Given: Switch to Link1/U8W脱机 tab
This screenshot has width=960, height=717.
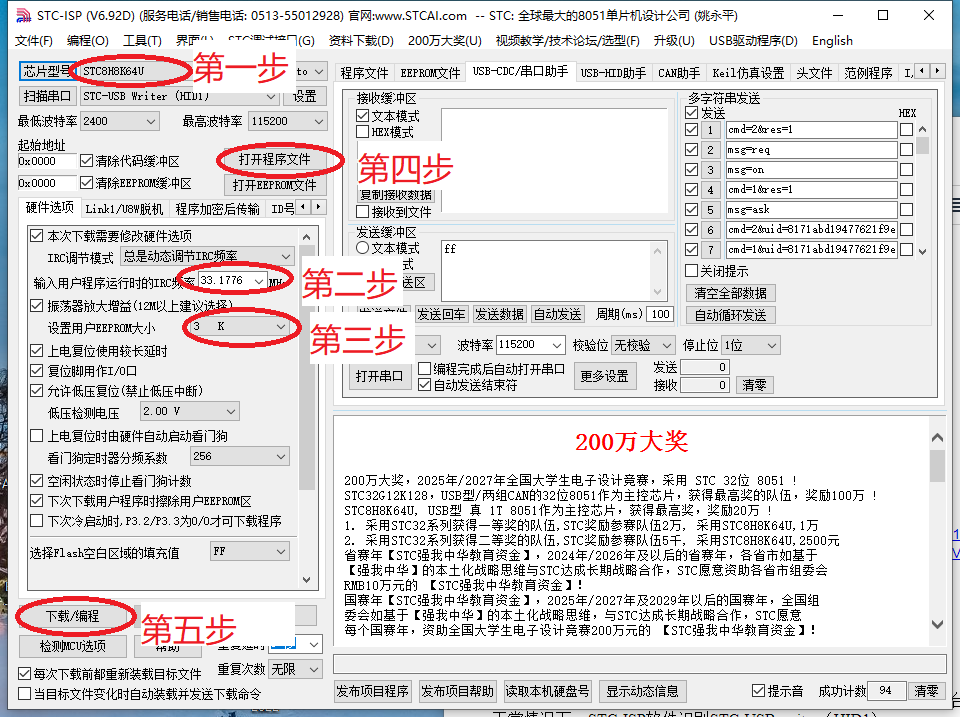Looking at the screenshot, I should (124, 209).
